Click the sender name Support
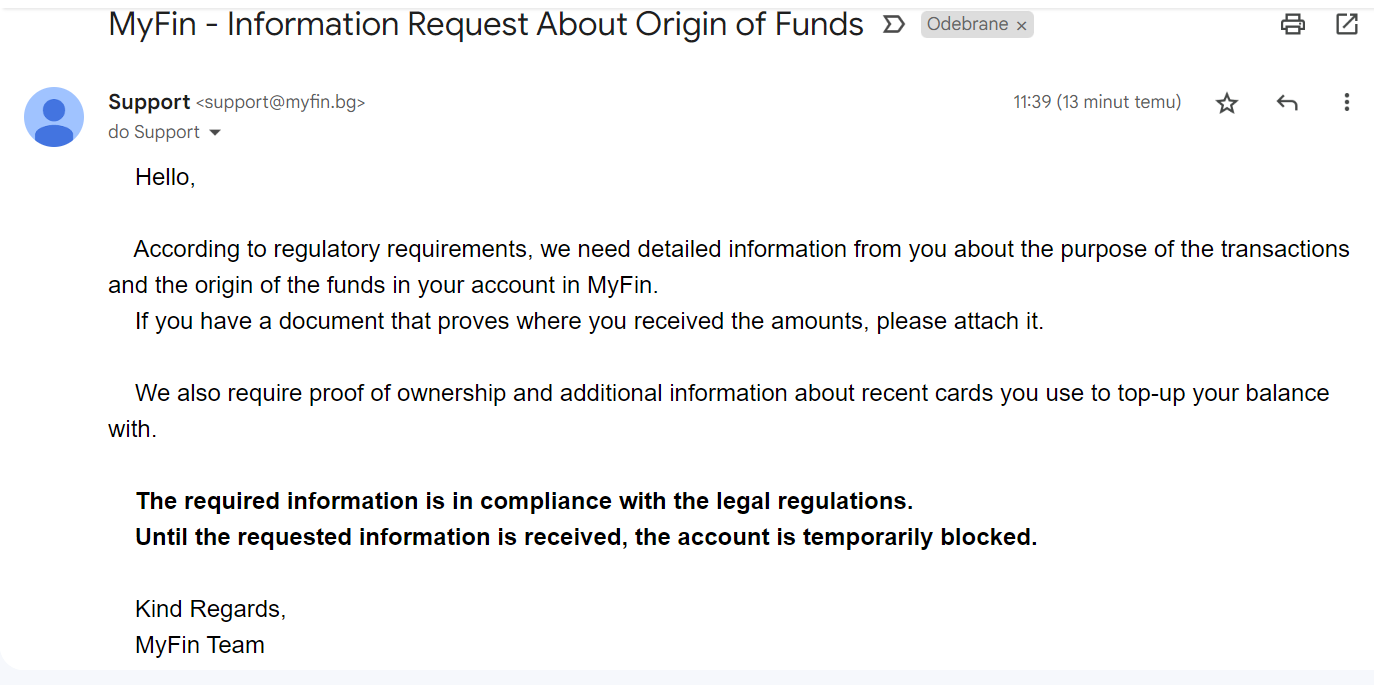The height and width of the screenshot is (685, 1374). [x=149, y=102]
